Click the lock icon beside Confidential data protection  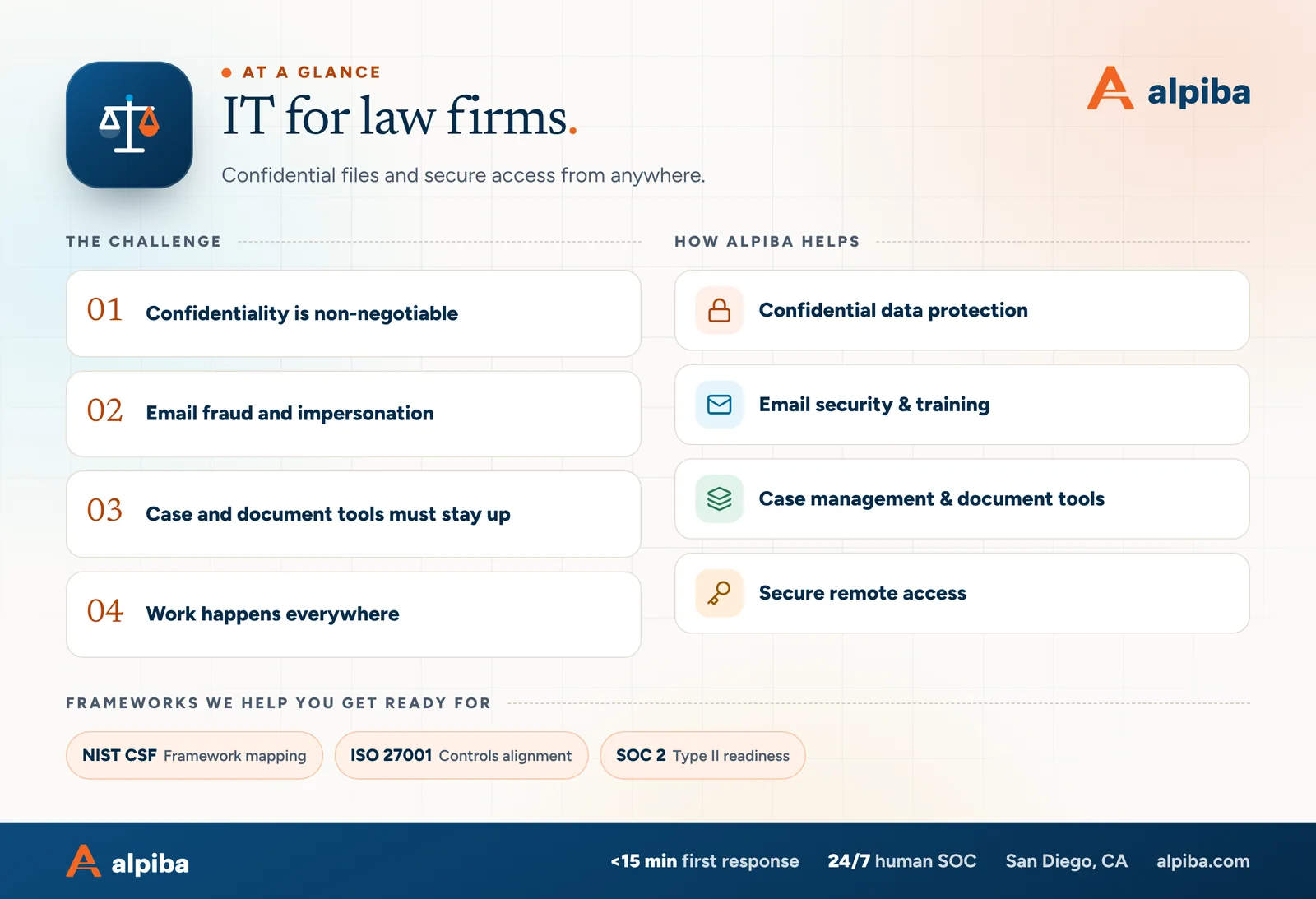720,310
